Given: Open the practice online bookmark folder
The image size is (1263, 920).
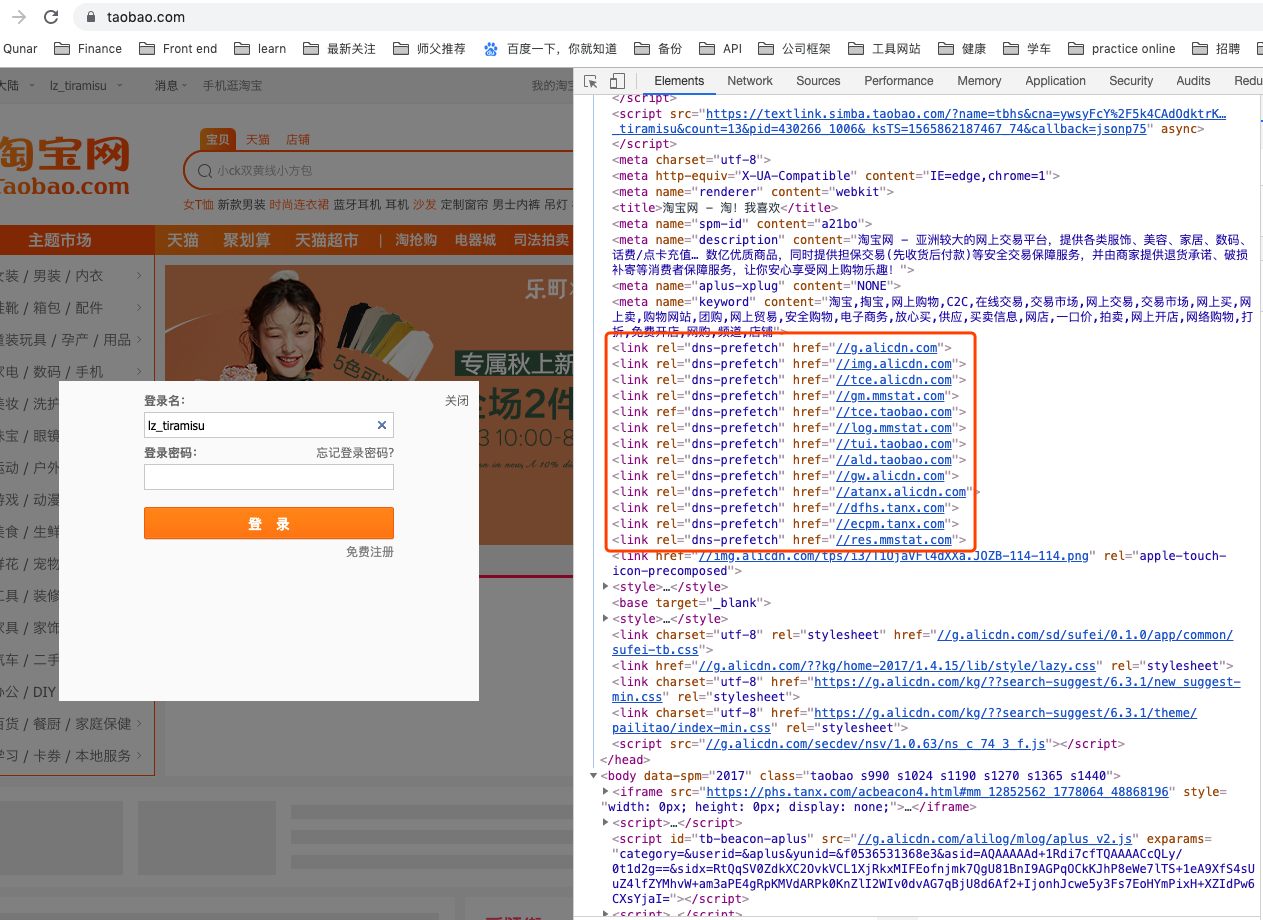Looking at the screenshot, I should pyautogui.click(x=1122, y=48).
